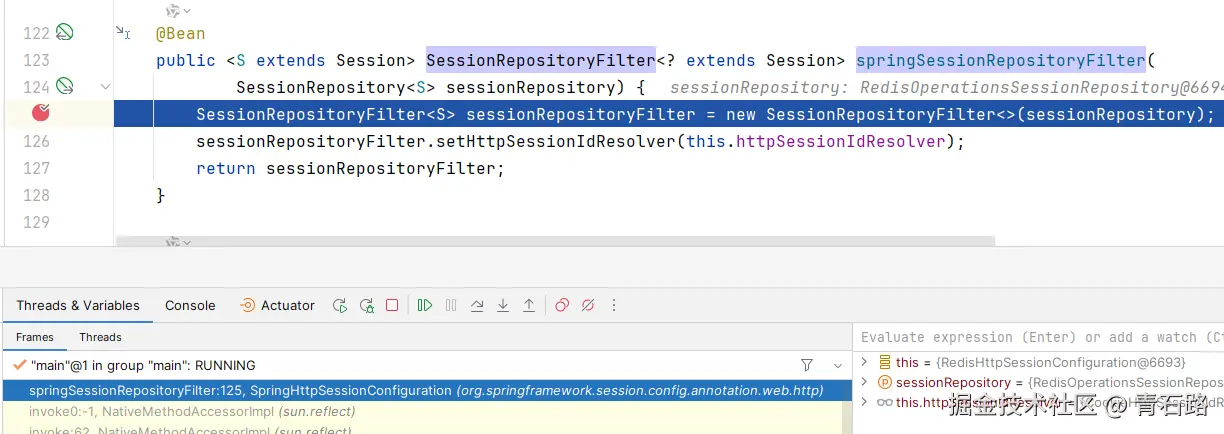
Task: Remove the breakpoint on line 125
Action: click(40, 113)
